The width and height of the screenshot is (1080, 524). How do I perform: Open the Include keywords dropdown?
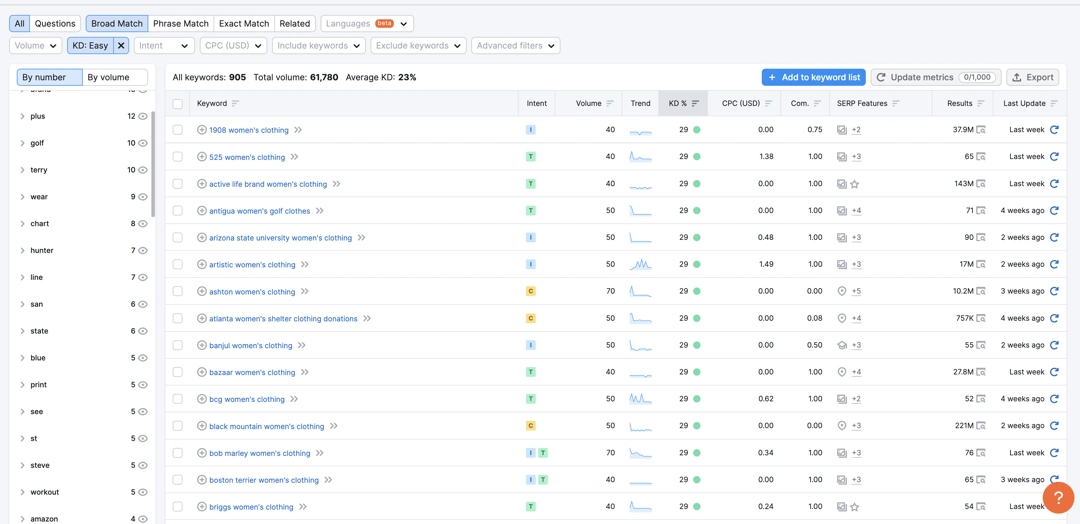tap(319, 45)
